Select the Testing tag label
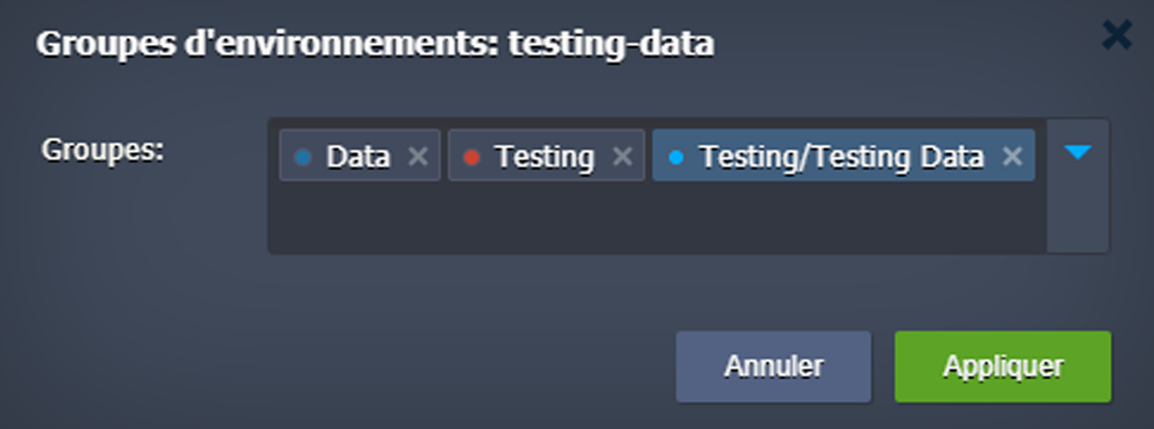 [544, 156]
